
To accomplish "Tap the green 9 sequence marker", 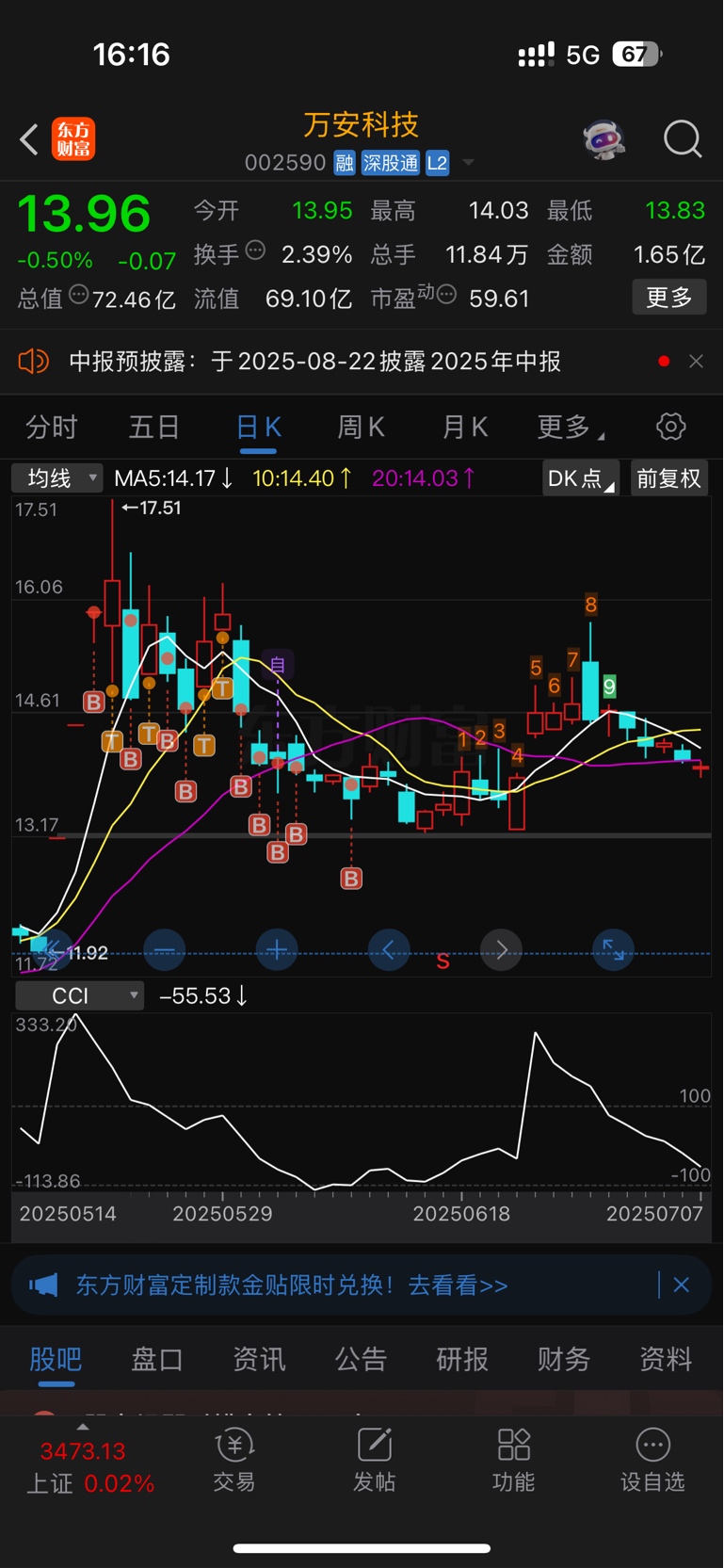I will [609, 687].
